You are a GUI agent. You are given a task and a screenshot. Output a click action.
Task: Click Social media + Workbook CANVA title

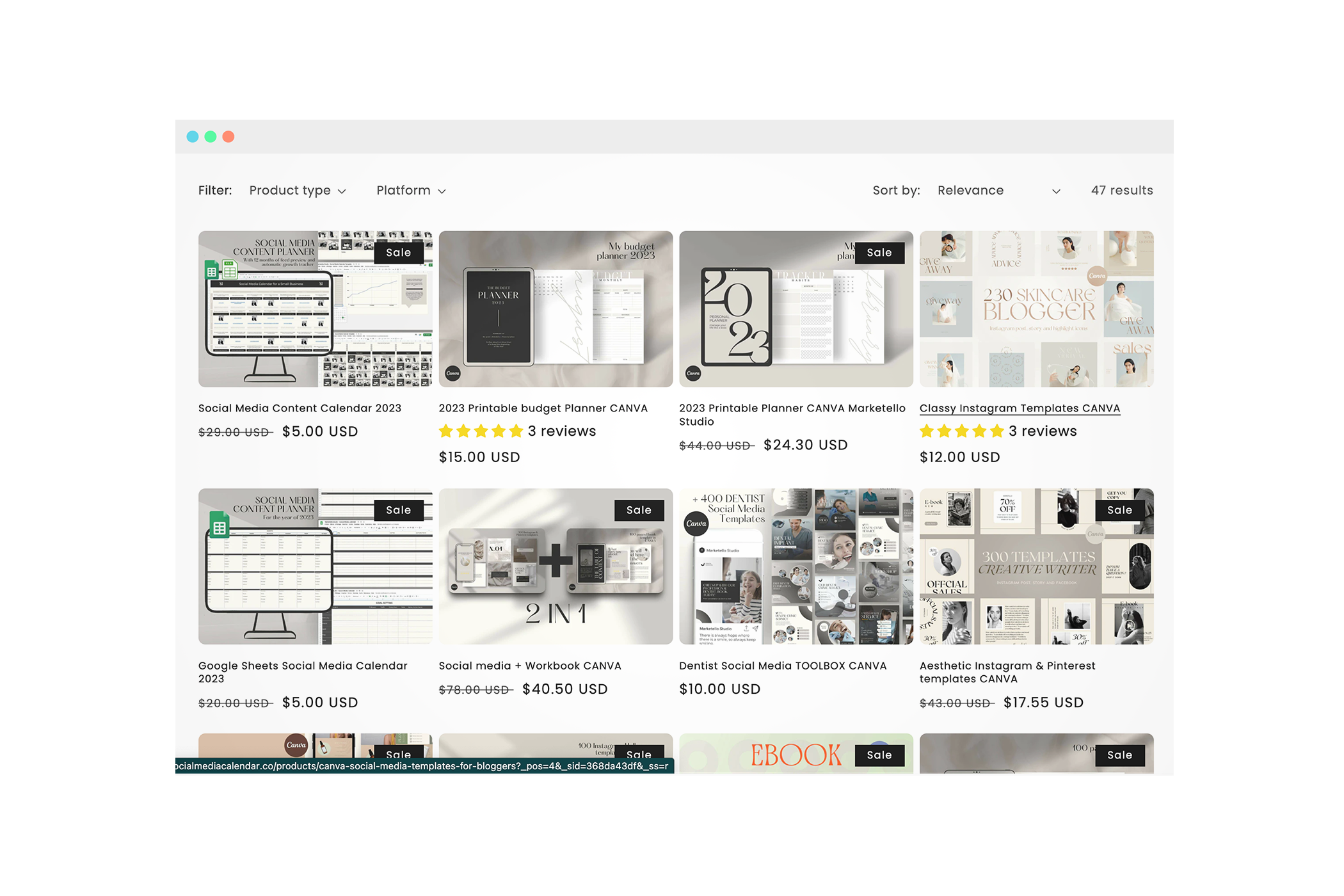pos(530,666)
